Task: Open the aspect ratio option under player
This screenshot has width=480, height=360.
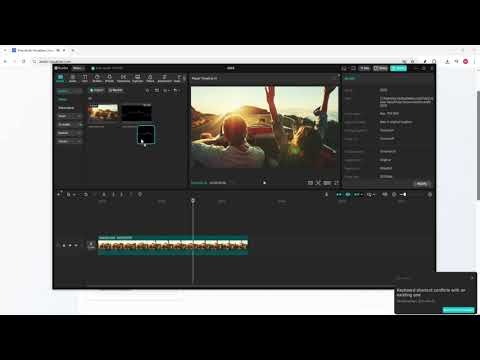Action: click(x=327, y=183)
